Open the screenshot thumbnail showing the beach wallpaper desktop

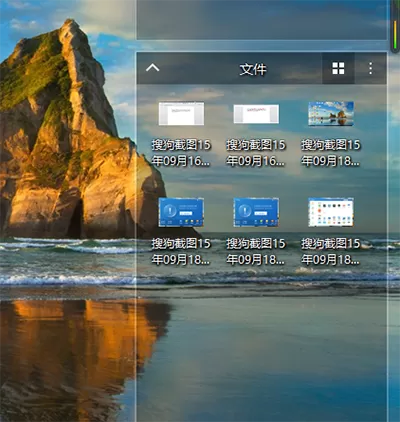click(x=331, y=114)
